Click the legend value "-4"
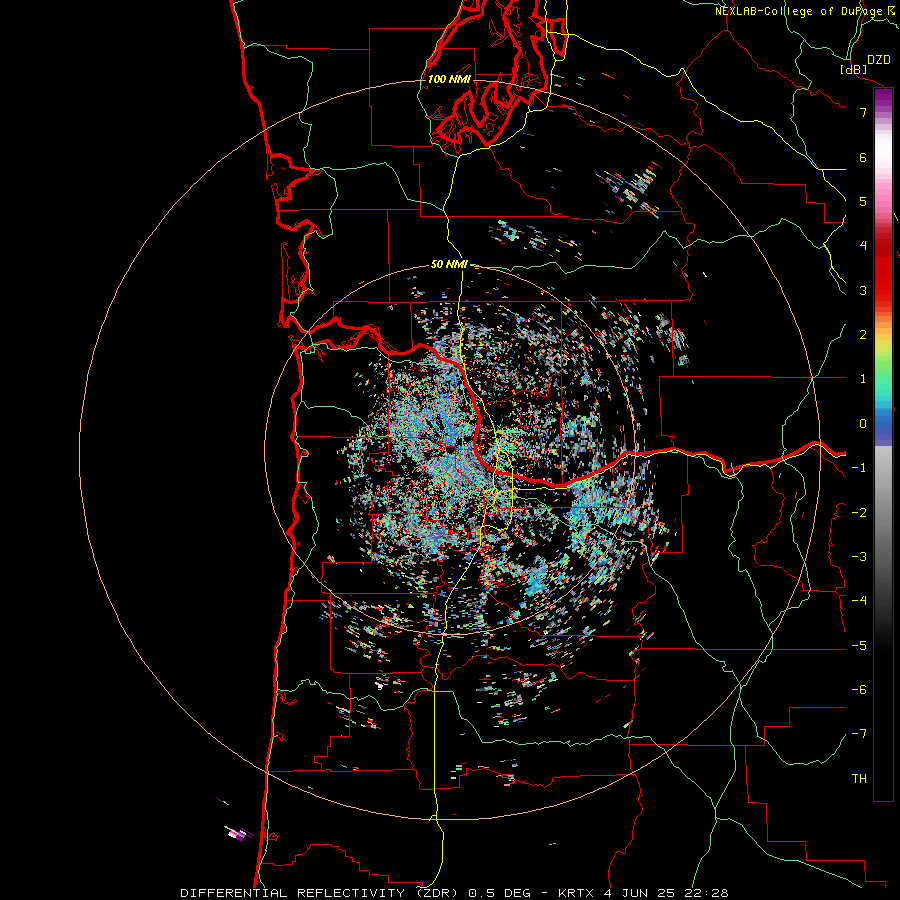This screenshot has height=900, width=900. click(x=859, y=601)
